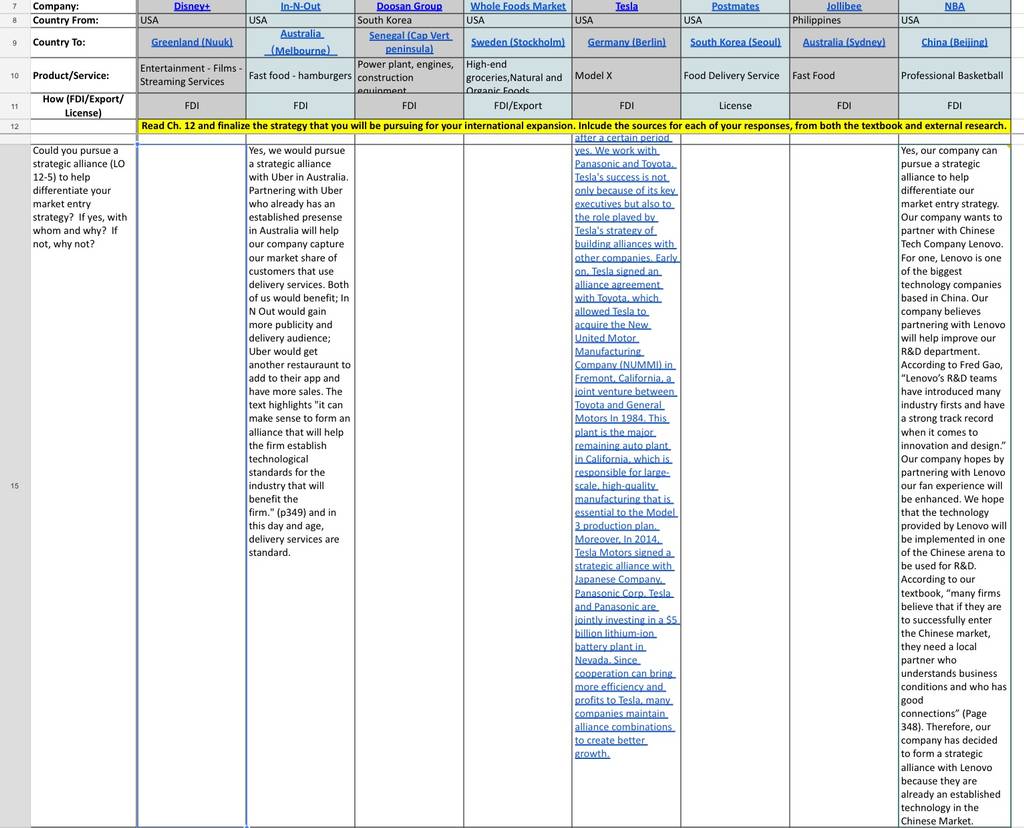Select row 11 header
This screenshot has height=828, width=1024.
14,106
